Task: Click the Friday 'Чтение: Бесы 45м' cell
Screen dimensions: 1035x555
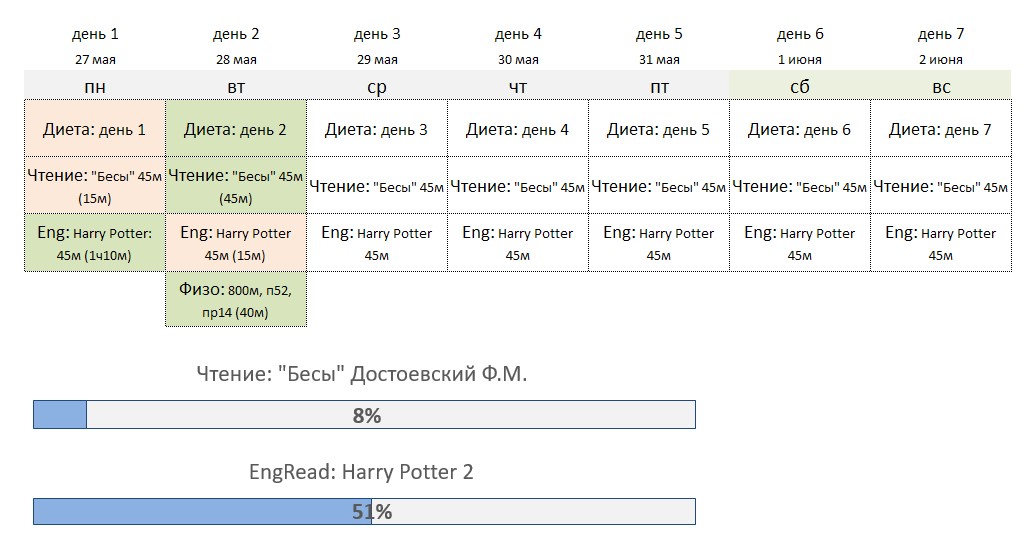Action: click(x=659, y=185)
